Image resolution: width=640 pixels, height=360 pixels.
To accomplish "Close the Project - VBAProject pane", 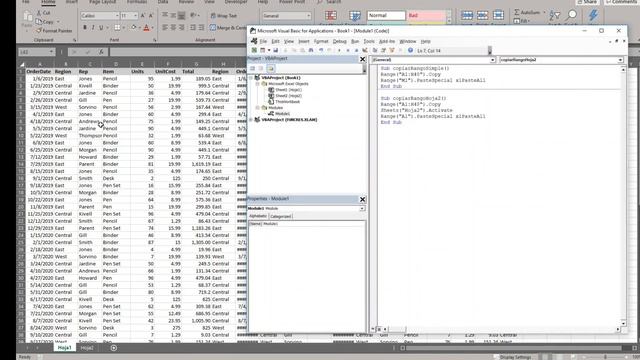I will [362, 59].
